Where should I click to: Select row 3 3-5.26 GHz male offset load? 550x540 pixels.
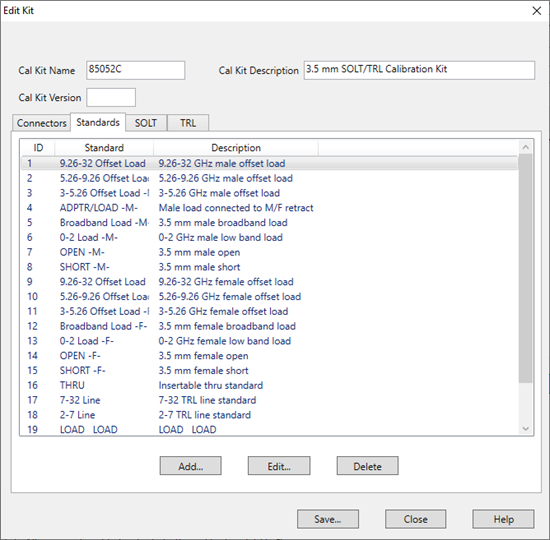click(x=269, y=193)
